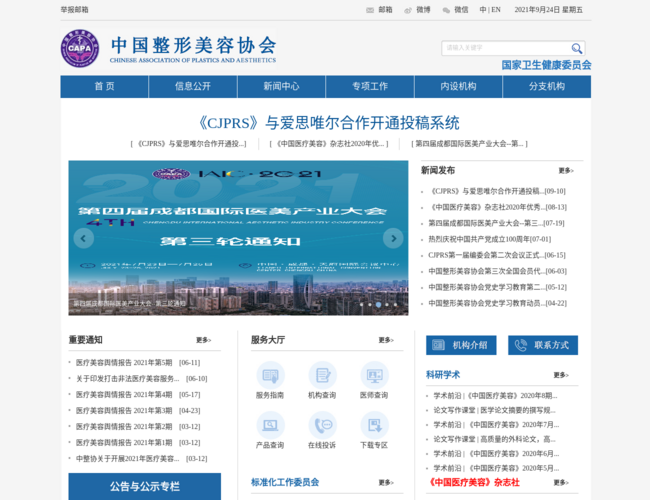Advance to next carousel slide arrow
Viewport: 650px width, 500px height.
[393, 238]
